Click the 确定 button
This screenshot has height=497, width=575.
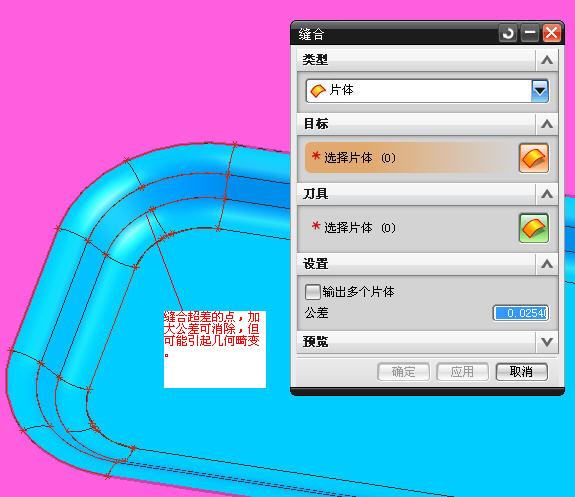pos(403,372)
